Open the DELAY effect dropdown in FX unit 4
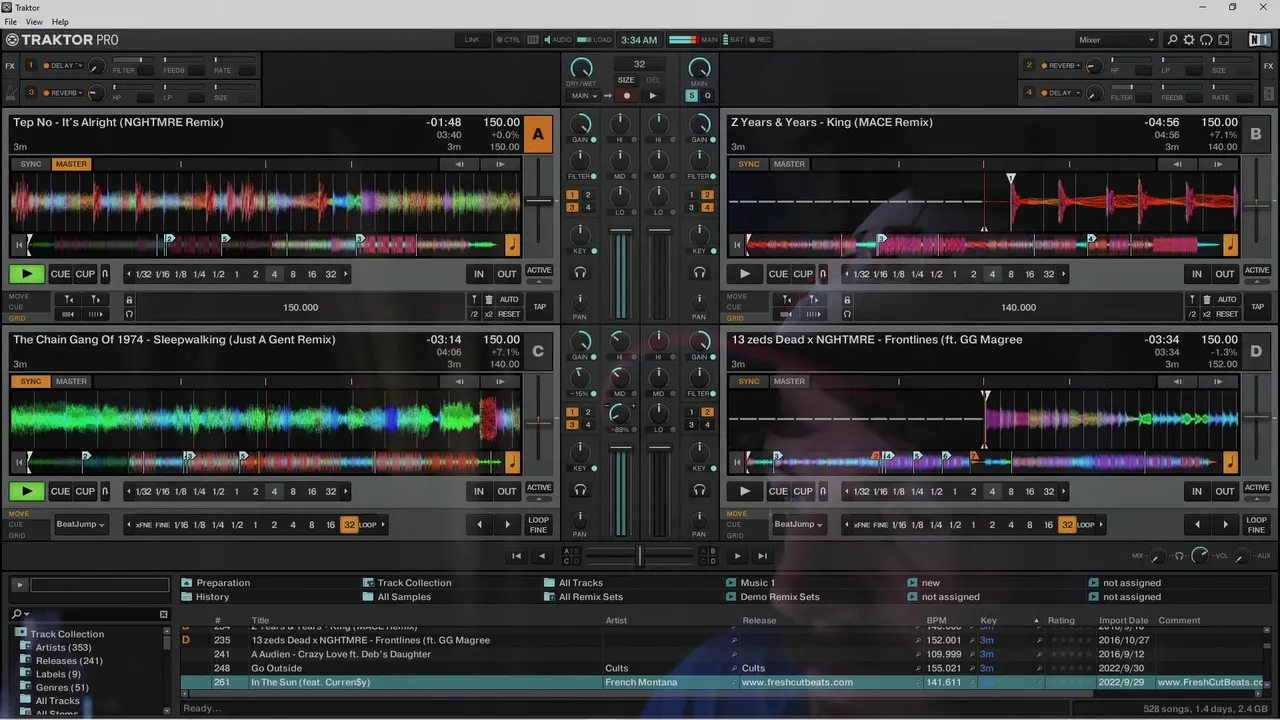 (x=1061, y=93)
